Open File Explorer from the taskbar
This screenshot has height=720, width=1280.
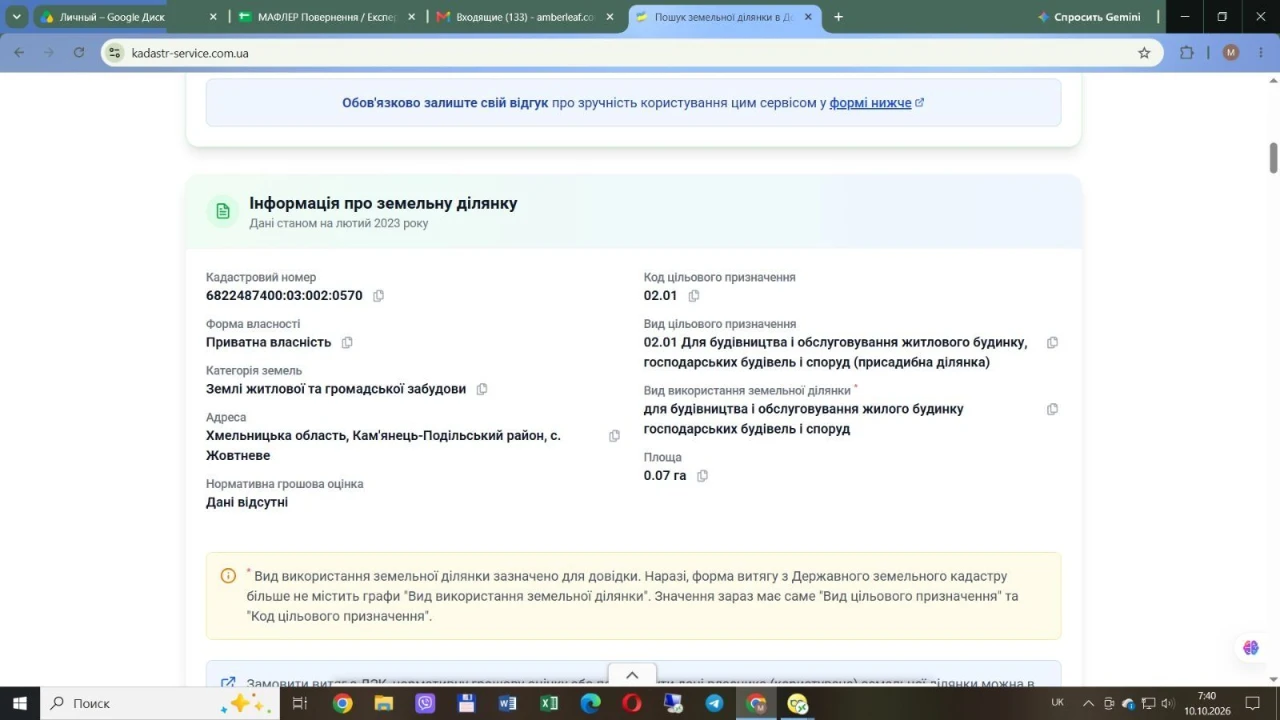pos(384,703)
